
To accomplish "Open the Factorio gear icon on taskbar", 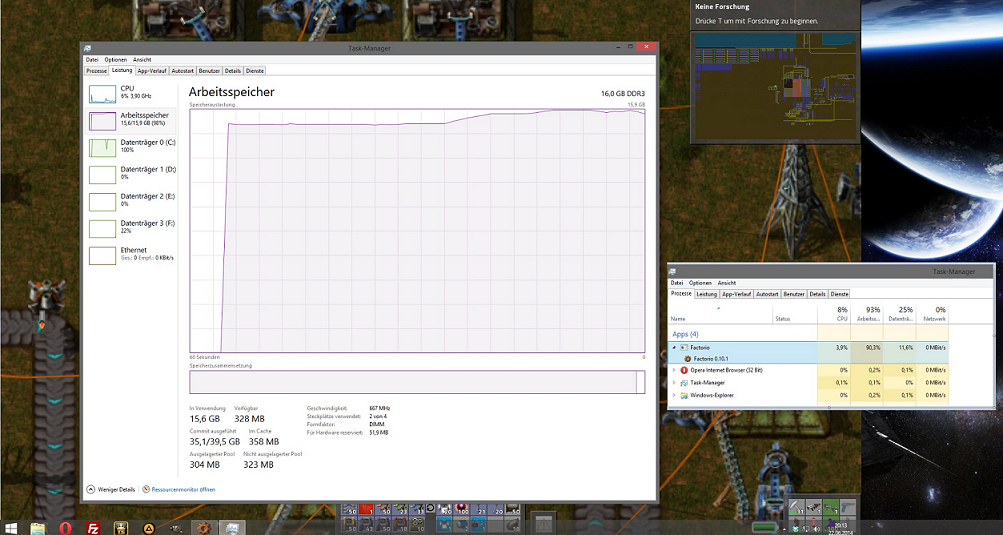I will pyautogui.click(x=204, y=528).
